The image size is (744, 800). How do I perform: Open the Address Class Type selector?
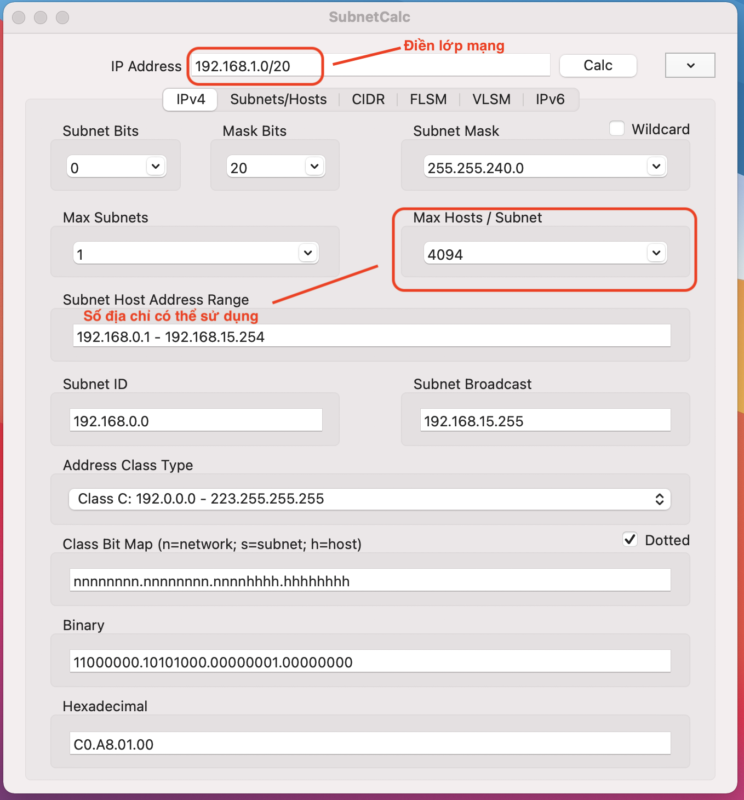tap(369, 499)
